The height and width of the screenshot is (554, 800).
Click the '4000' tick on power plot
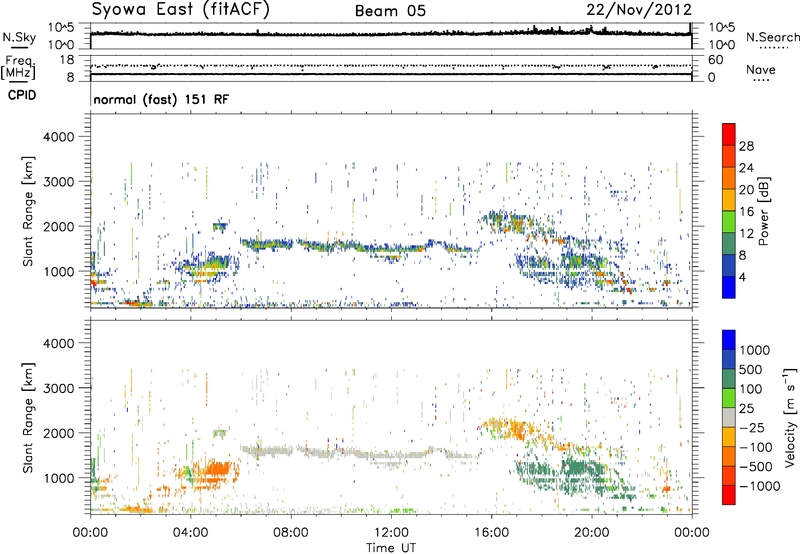[59, 137]
